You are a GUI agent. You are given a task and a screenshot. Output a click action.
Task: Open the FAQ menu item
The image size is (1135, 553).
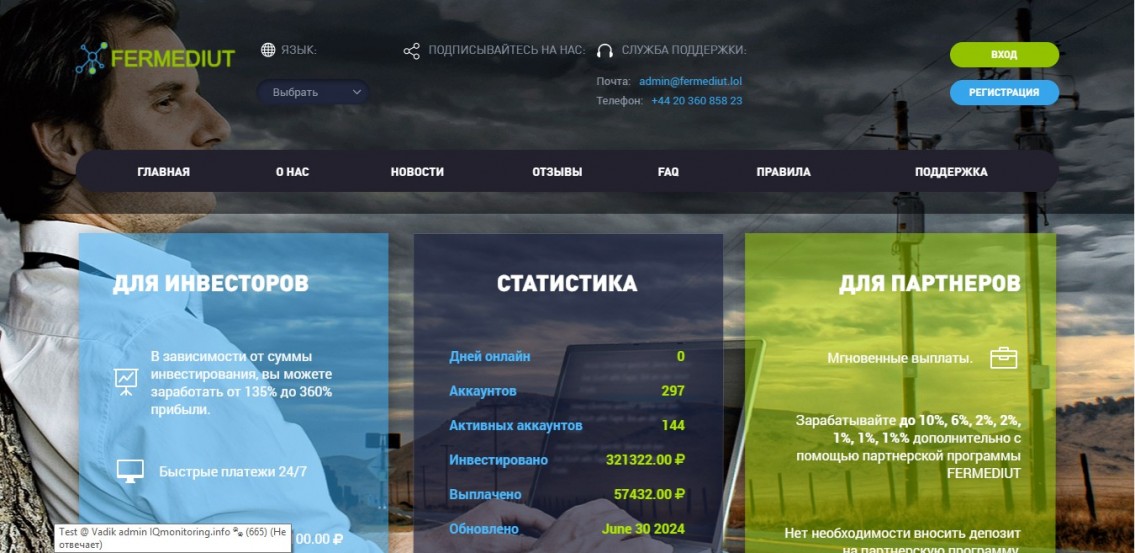[x=668, y=172]
